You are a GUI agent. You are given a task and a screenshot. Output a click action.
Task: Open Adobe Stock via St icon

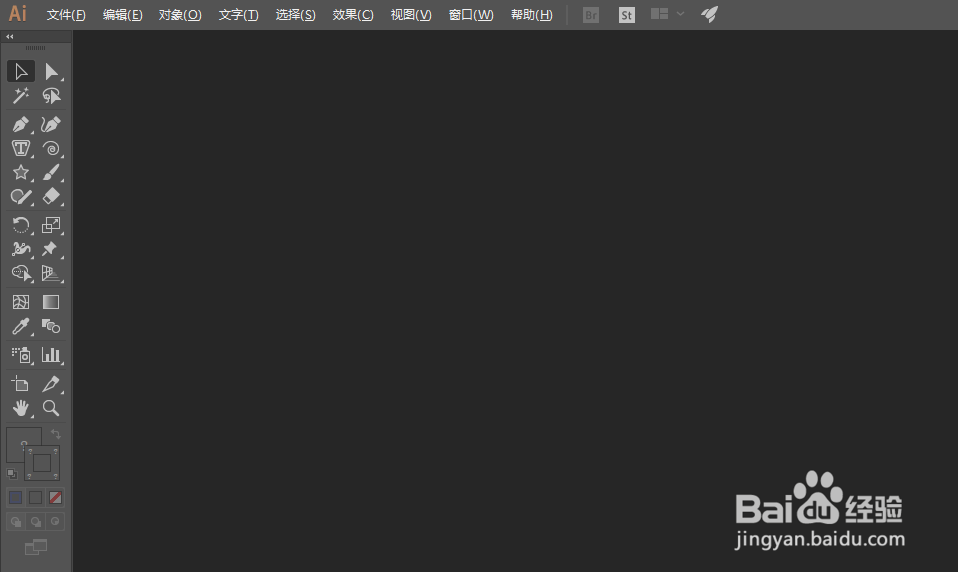point(627,15)
